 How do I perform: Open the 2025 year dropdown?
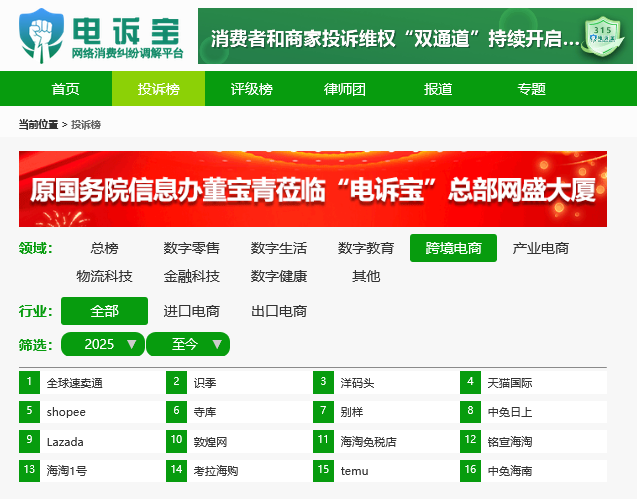coord(103,344)
